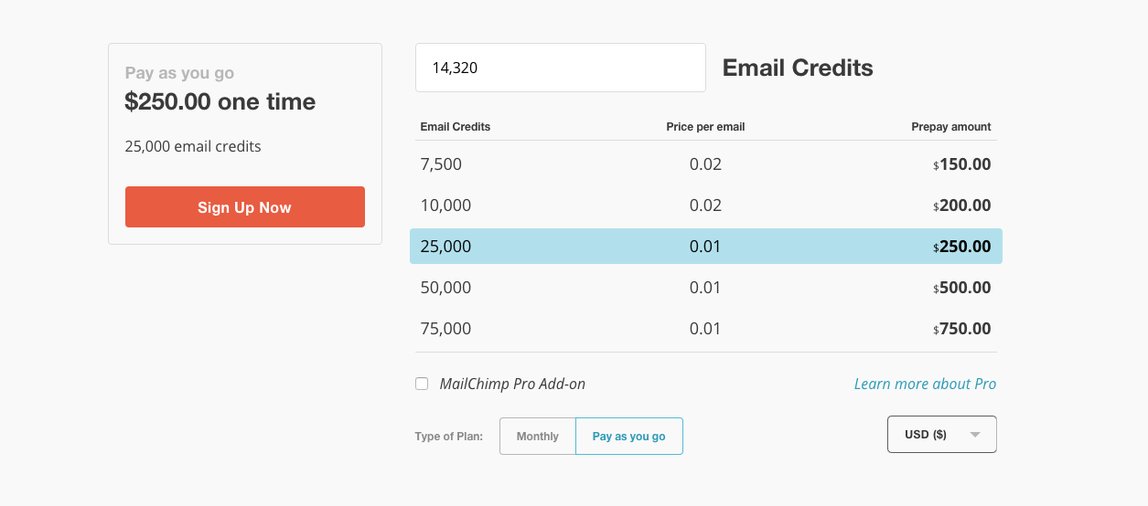Click the Prepay amount column header
Viewport: 1148px width, 506px height.
(951, 127)
